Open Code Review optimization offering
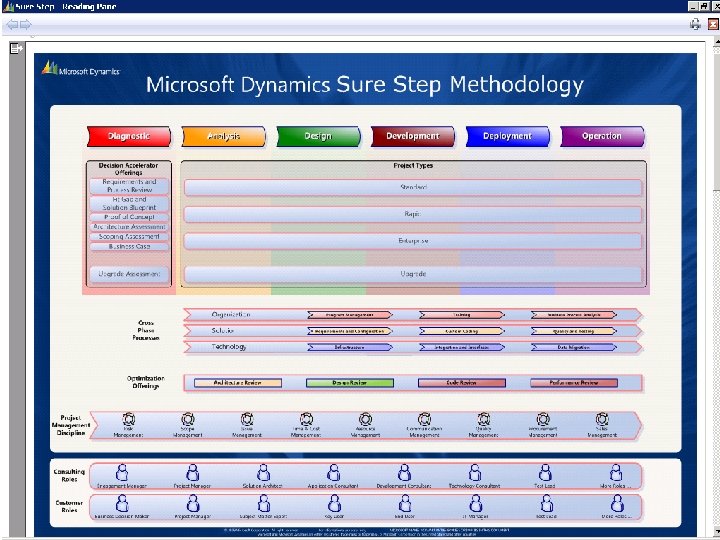720x540 pixels. pyautogui.click(x=462, y=383)
